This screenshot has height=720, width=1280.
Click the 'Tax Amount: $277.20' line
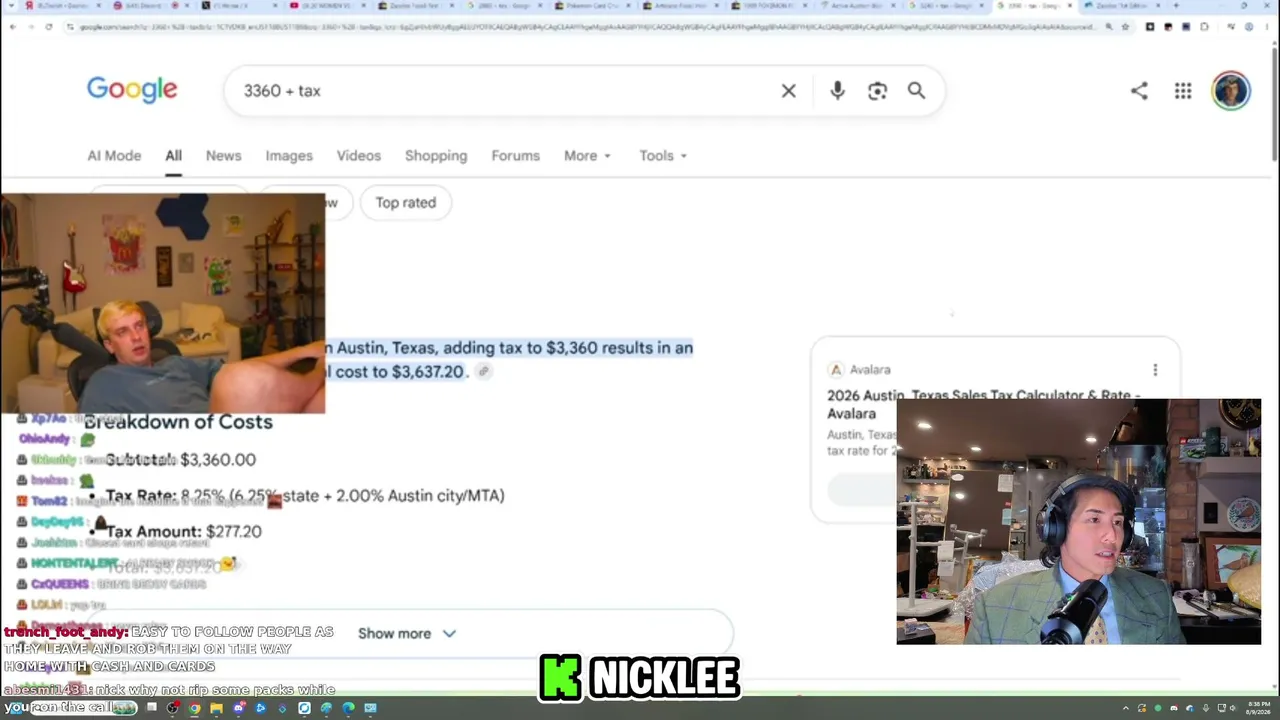click(184, 532)
